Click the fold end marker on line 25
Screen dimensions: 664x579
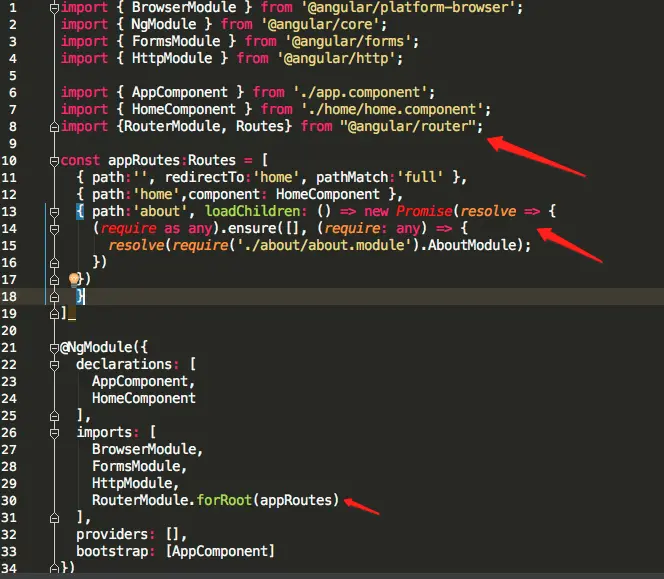pyautogui.click(x=54, y=416)
